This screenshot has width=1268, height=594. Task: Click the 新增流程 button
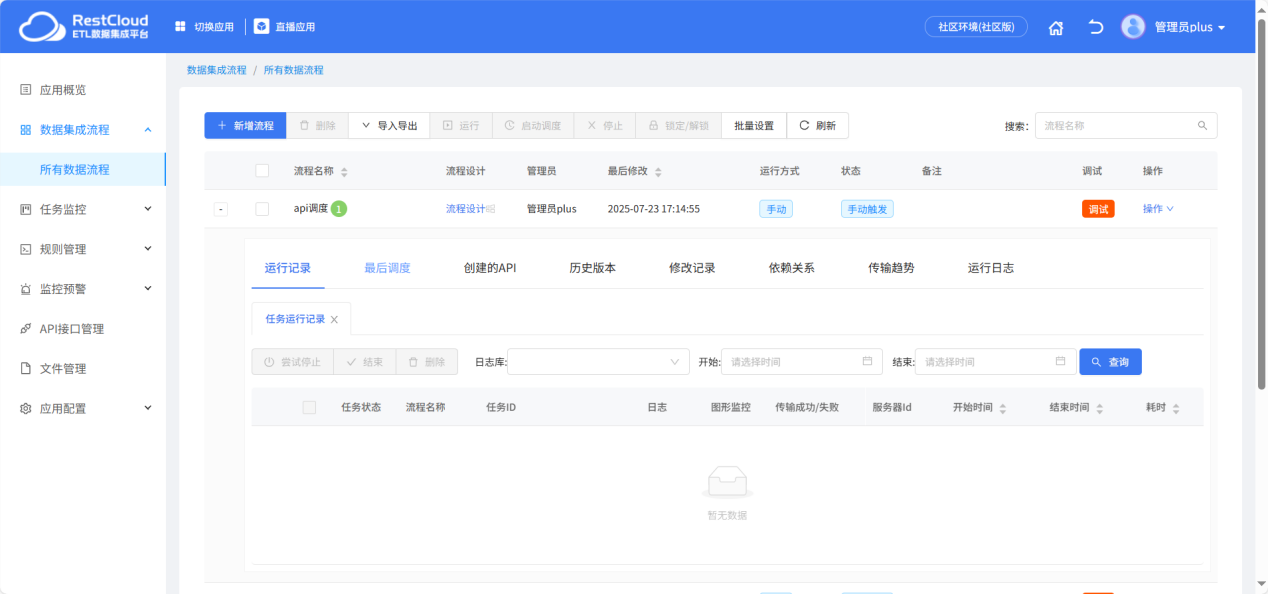pyautogui.click(x=245, y=125)
